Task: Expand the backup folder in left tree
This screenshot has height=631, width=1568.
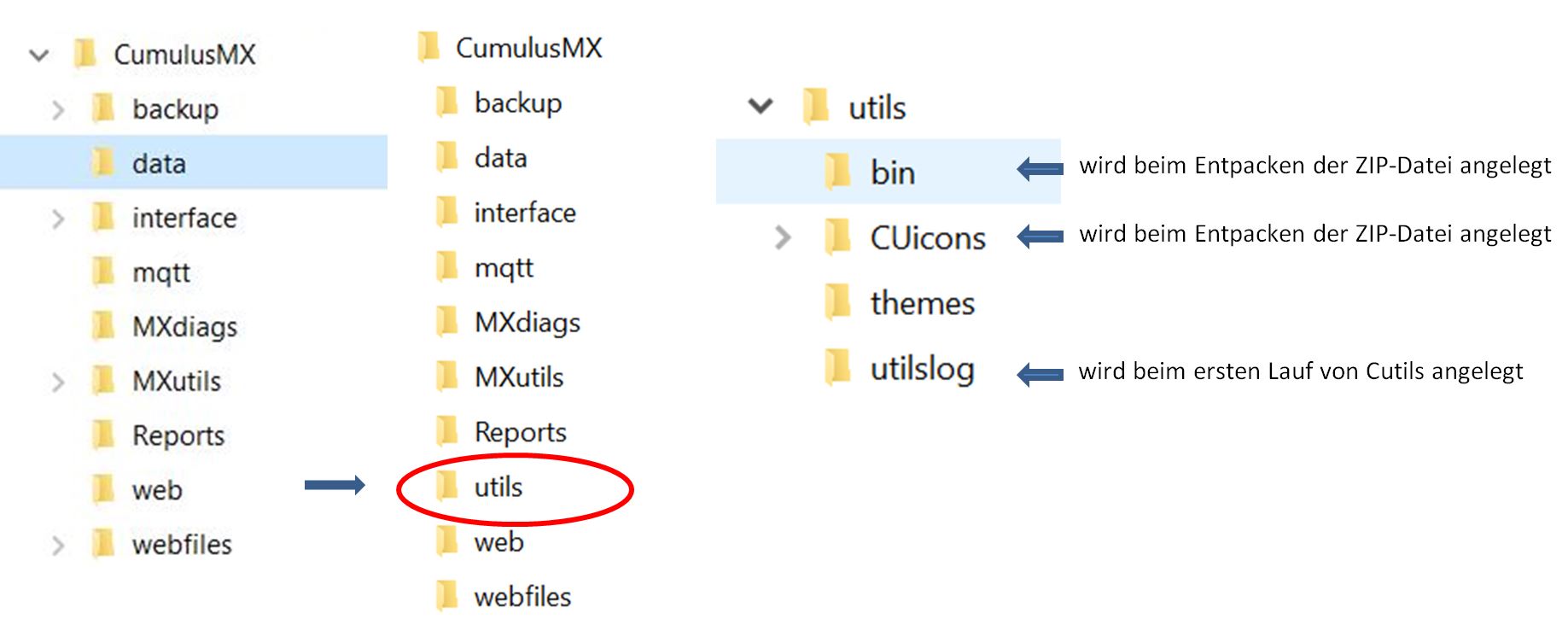Action: pyautogui.click(x=58, y=110)
